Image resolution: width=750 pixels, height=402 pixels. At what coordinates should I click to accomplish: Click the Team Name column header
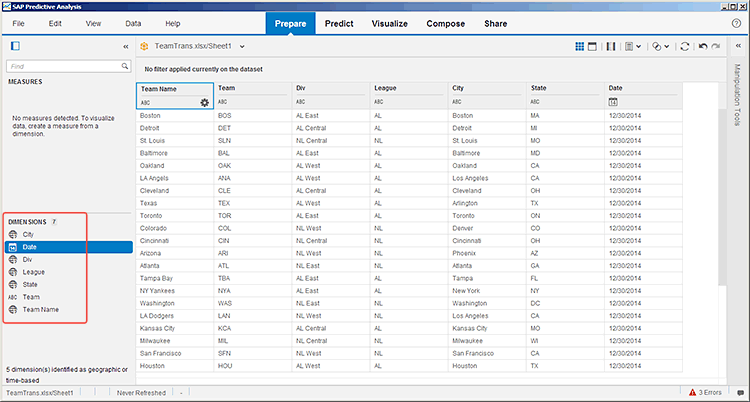[175, 96]
